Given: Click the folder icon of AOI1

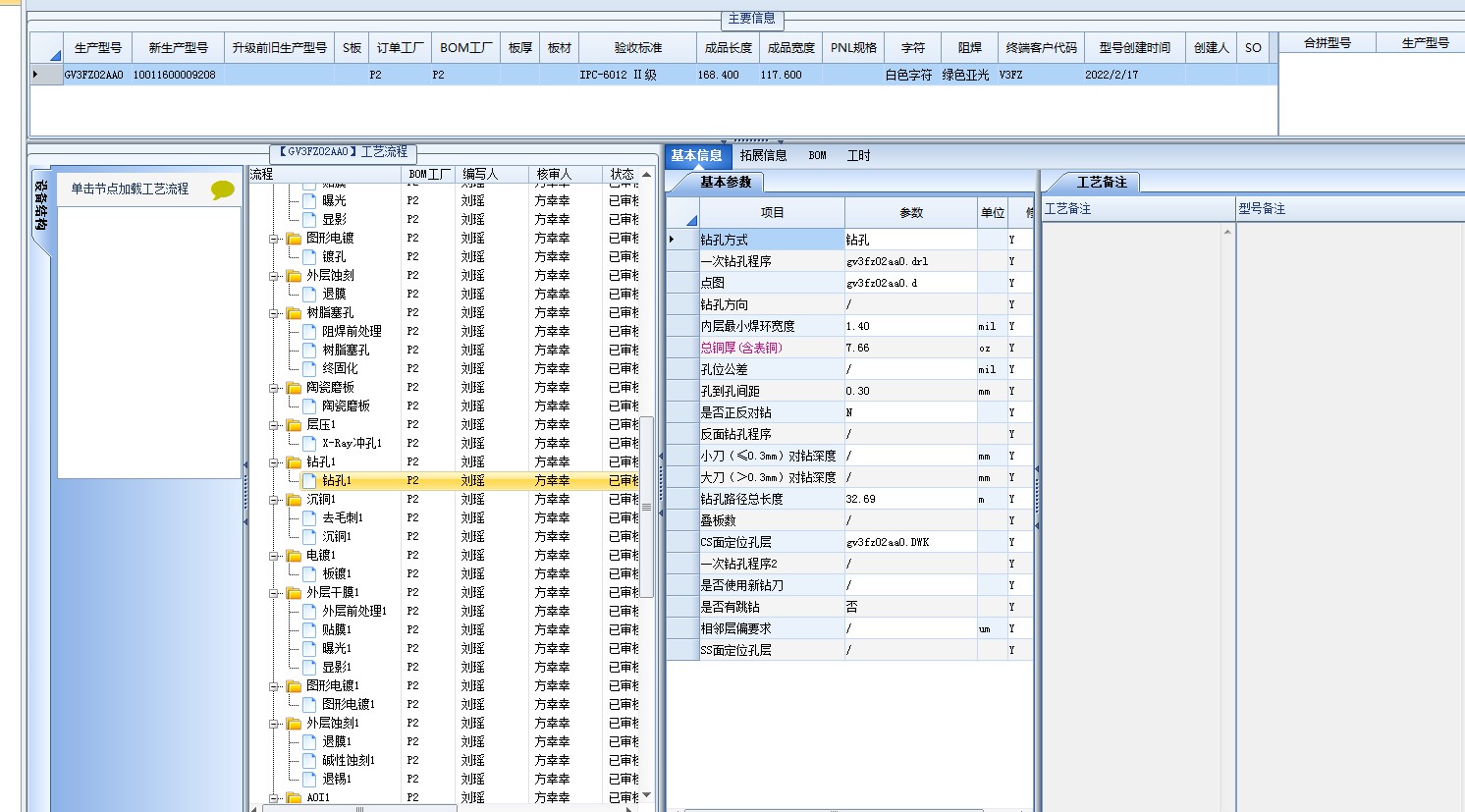Looking at the screenshot, I should tap(294, 798).
